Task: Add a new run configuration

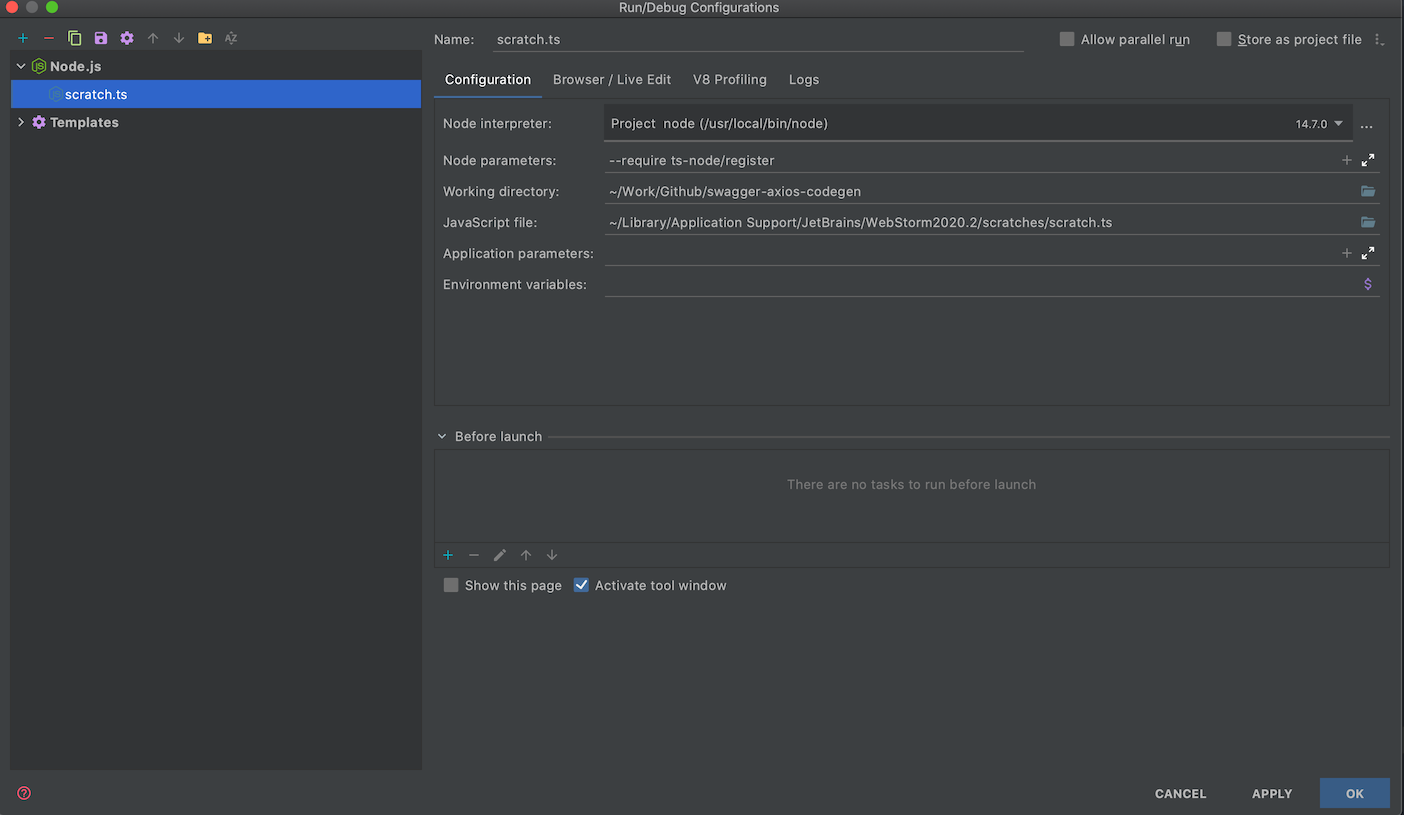Action: point(23,38)
